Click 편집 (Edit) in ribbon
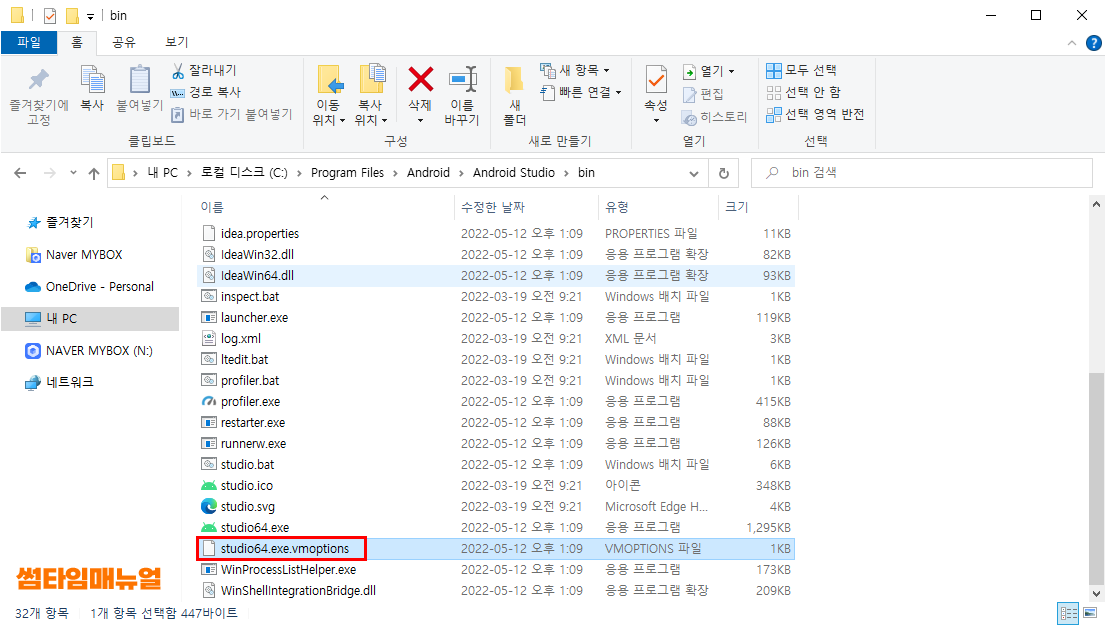The width and height of the screenshot is (1106, 626). point(703,94)
